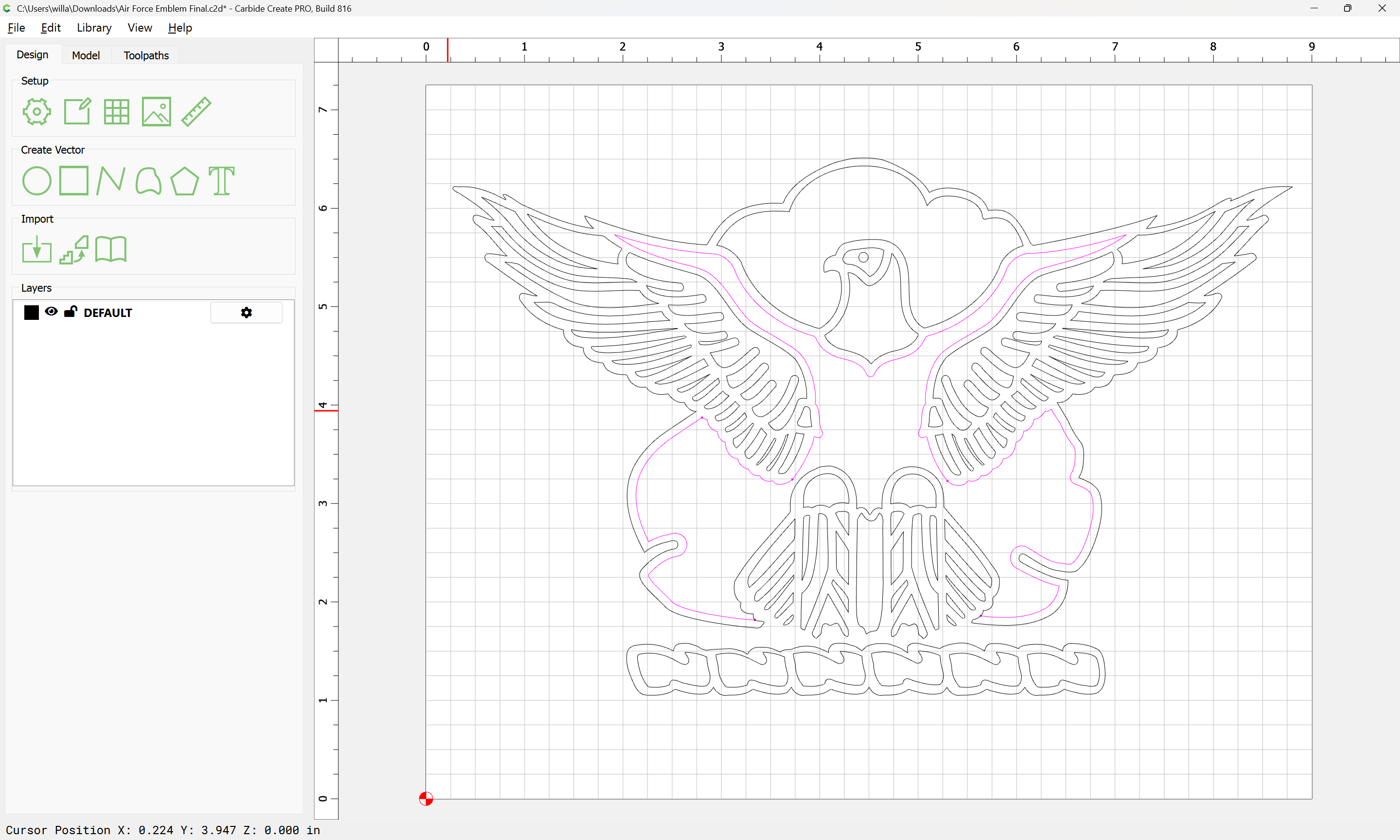Screen dimensions: 1400x840
Task: Minimize the Carbide Create window
Action: pos(1314,8)
